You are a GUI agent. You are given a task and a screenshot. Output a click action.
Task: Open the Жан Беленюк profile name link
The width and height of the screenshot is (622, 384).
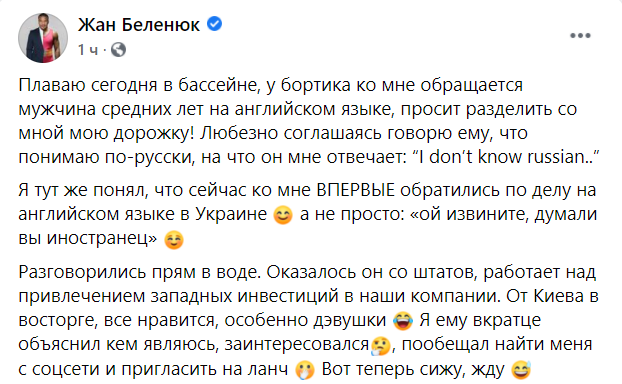coord(139,25)
